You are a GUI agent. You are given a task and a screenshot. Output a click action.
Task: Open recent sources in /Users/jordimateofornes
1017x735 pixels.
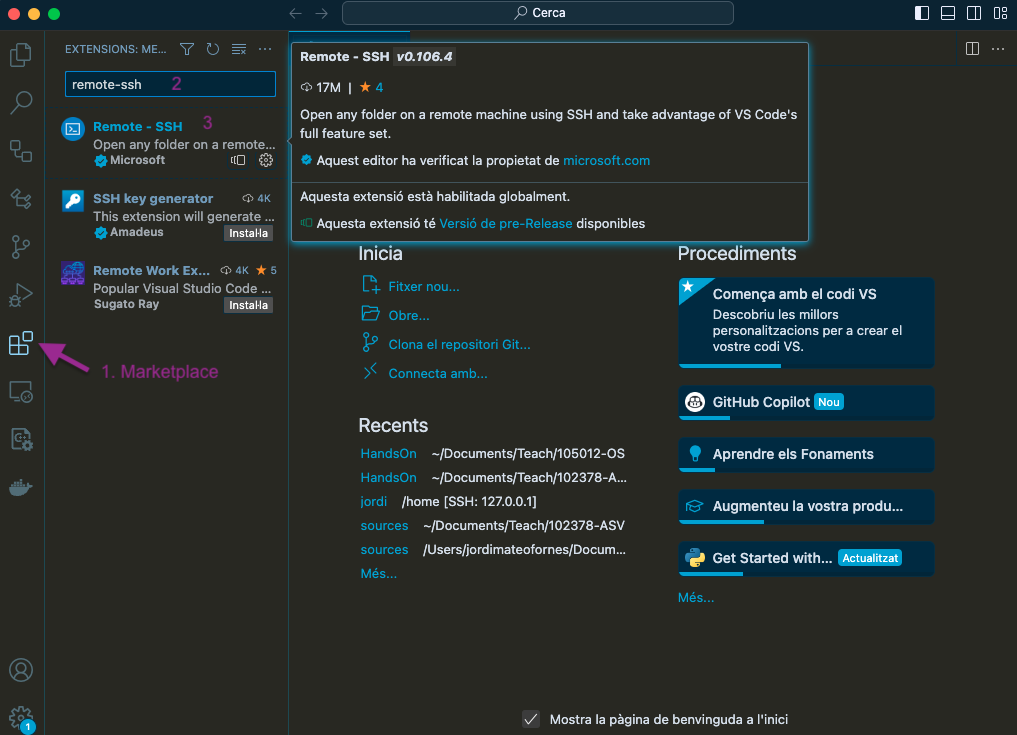(385, 549)
